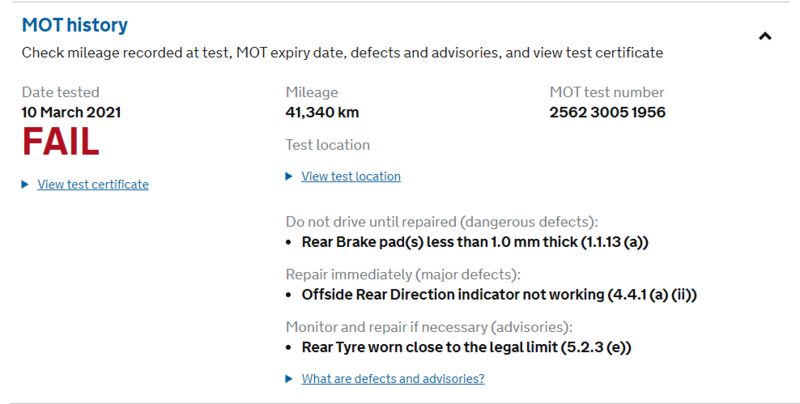Click the Do not drive until repaired heading
800x404 pixels.
click(441, 222)
